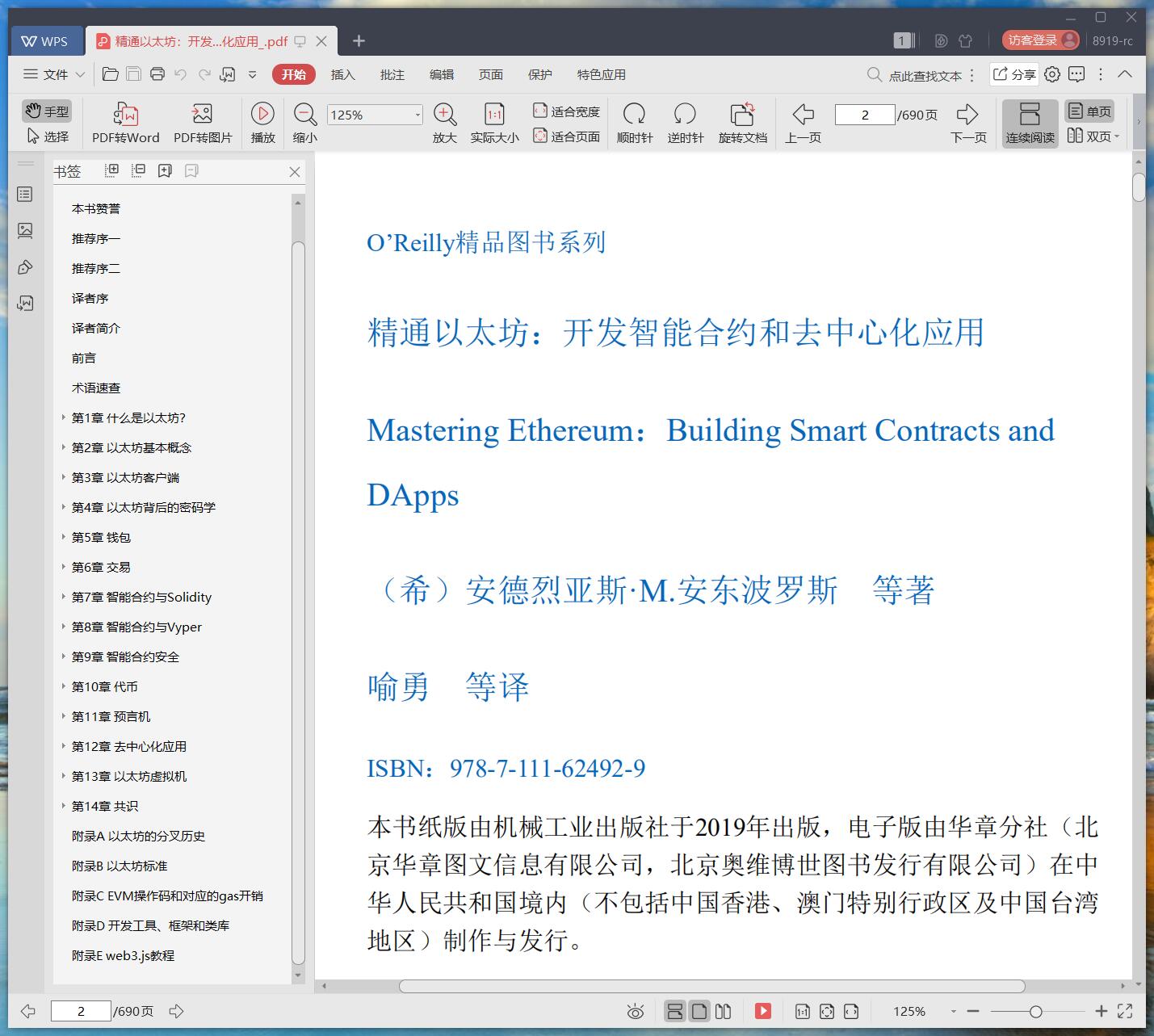Select the 选择 selection tool
1154x1036 pixels.
[48, 136]
